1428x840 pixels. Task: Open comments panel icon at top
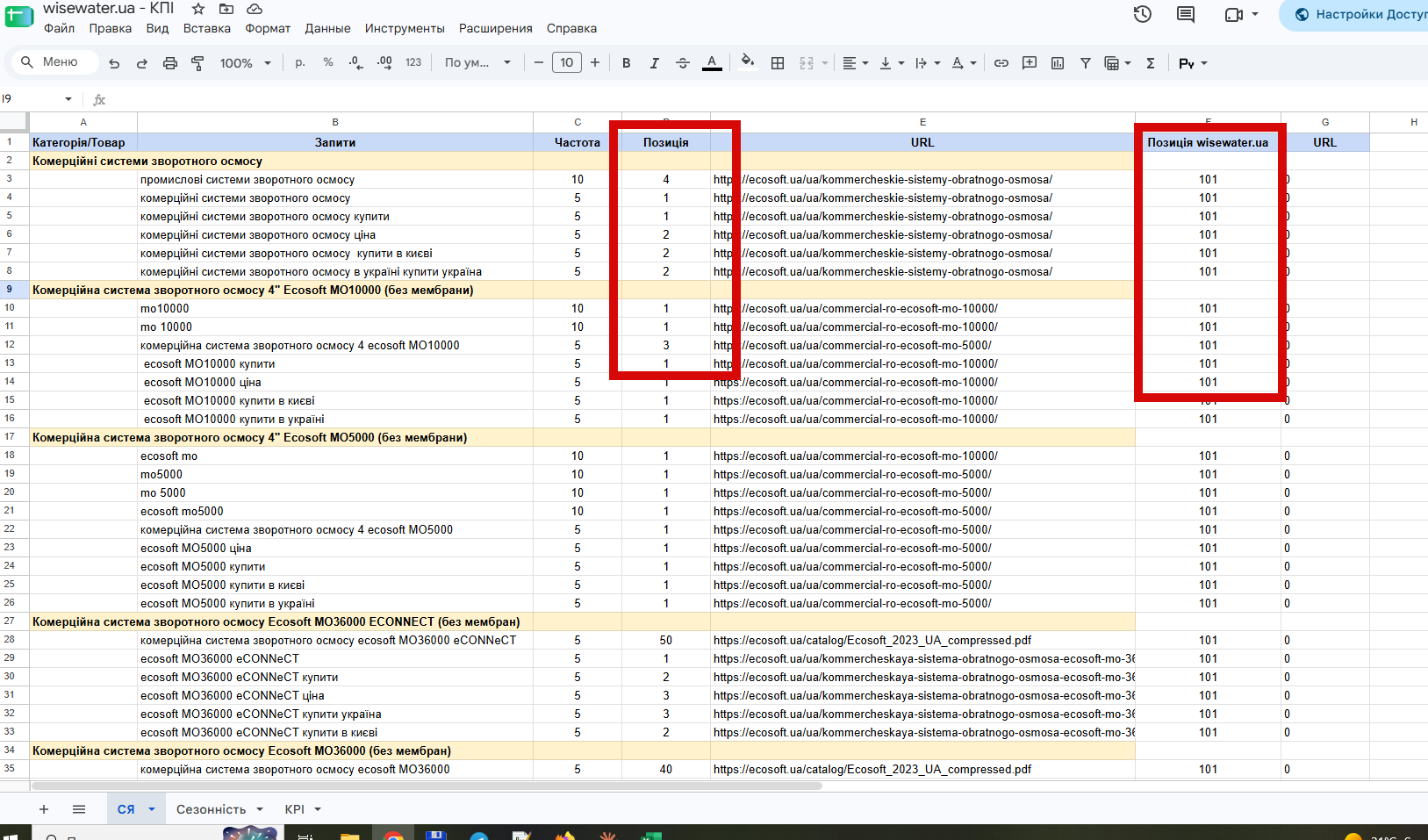pos(1186,14)
